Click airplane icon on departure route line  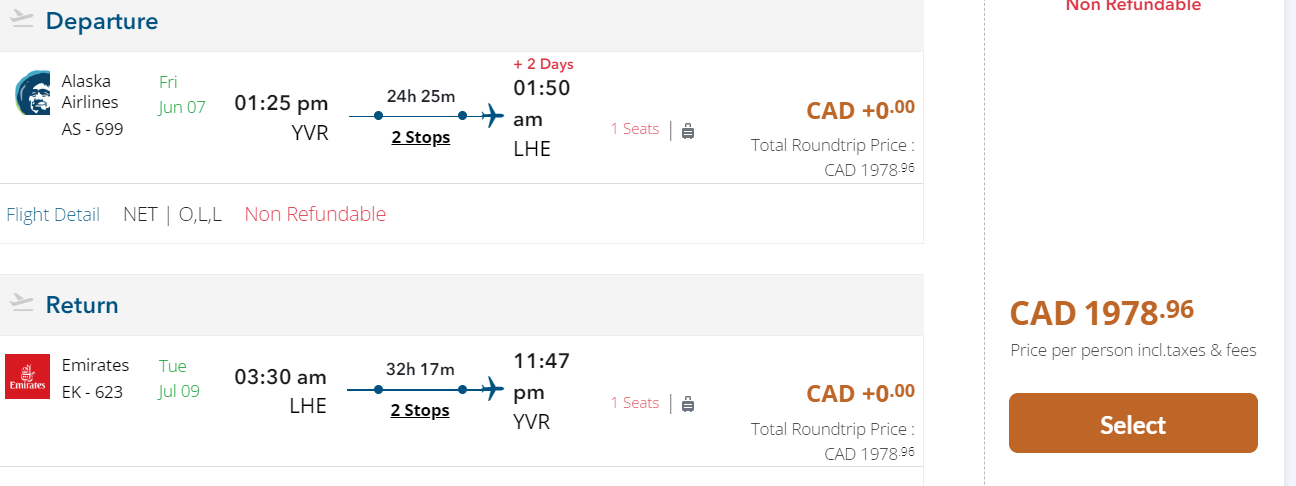point(492,116)
